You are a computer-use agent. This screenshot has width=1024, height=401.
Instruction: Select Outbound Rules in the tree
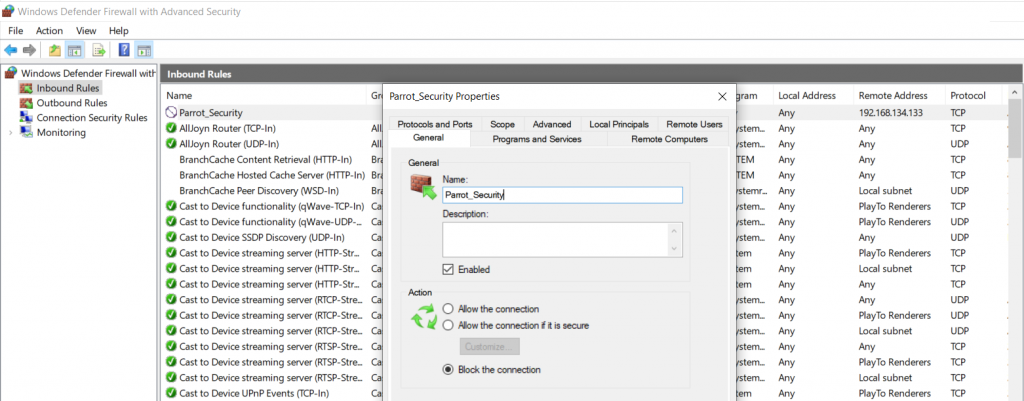[72, 103]
